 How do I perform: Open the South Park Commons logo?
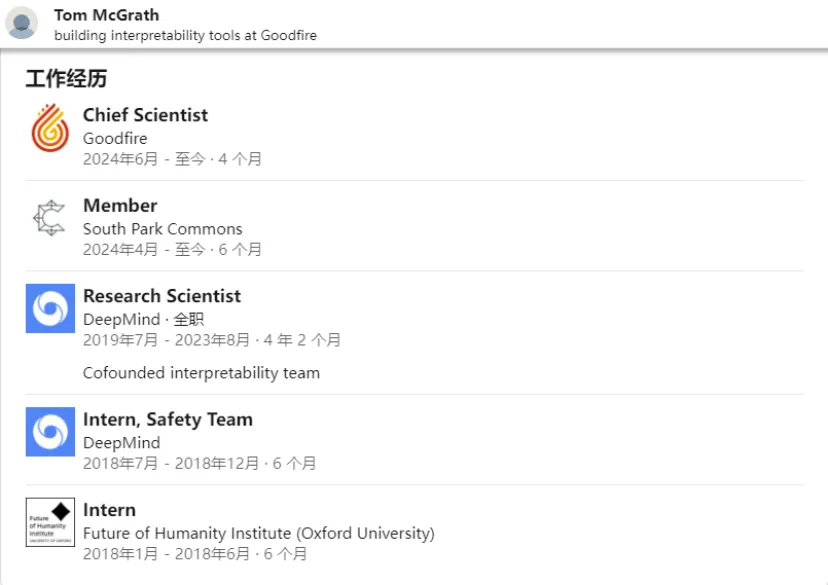point(50,218)
